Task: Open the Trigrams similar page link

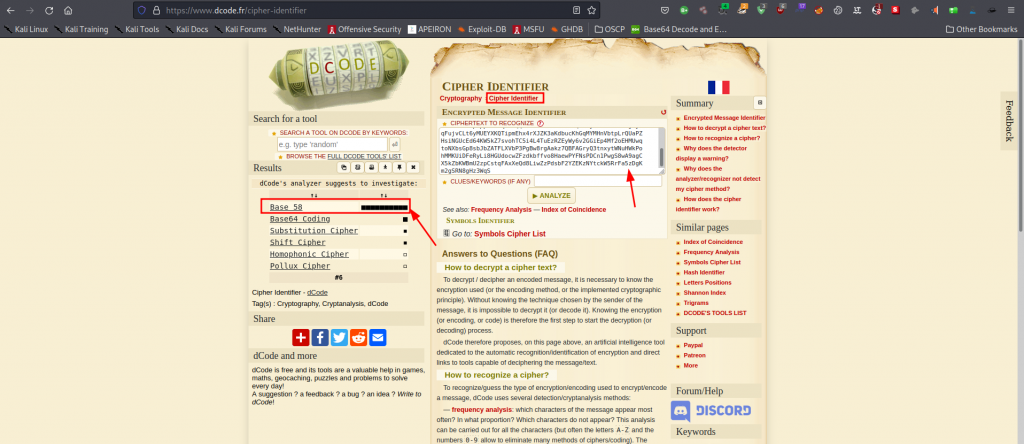Action: 697,303
